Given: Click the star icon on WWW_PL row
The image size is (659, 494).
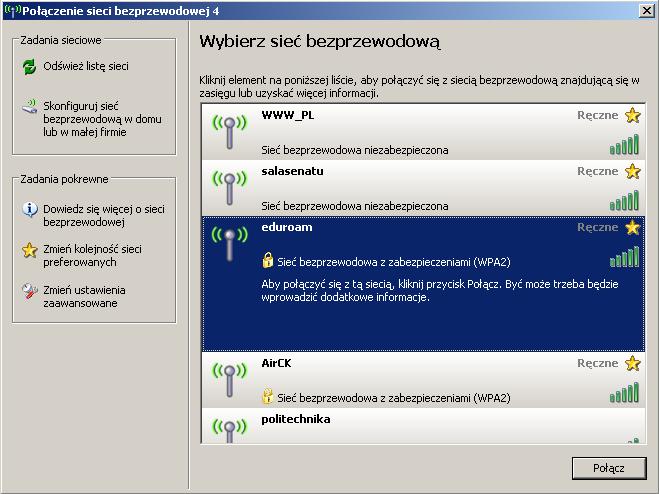Looking at the screenshot, I should pyautogui.click(x=633, y=115).
